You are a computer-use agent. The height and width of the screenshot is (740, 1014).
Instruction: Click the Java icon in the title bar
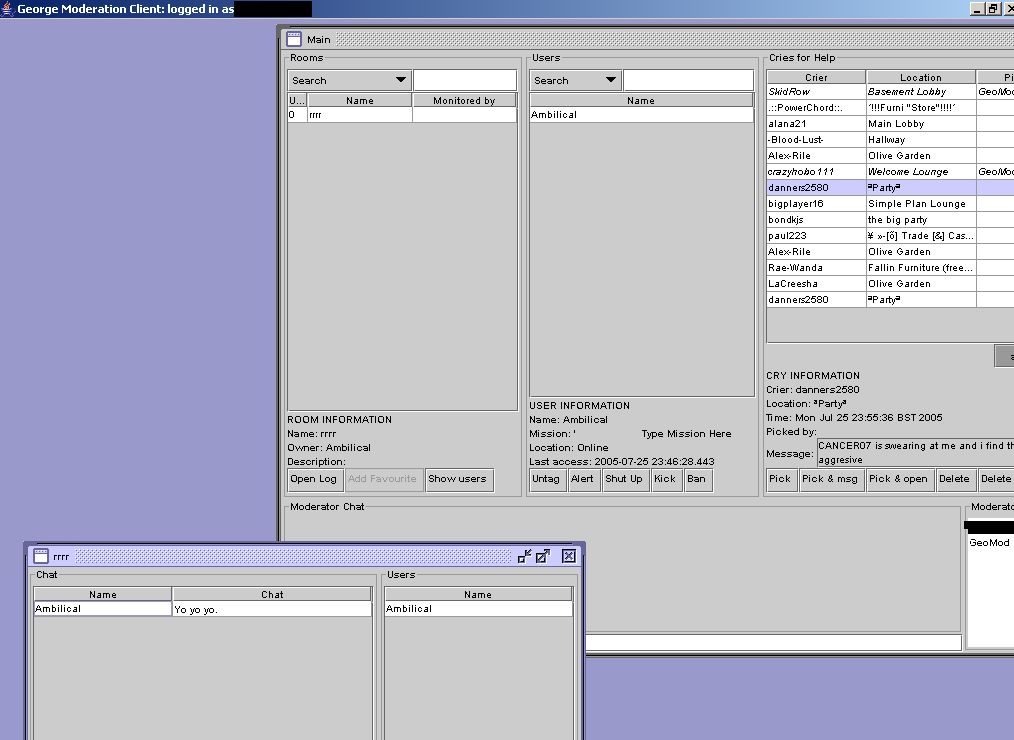click(8, 8)
